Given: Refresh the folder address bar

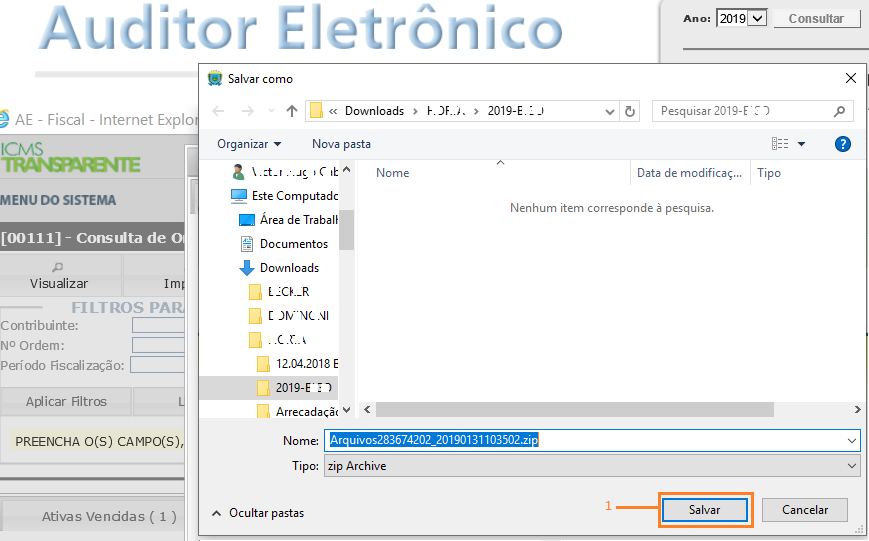Looking at the screenshot, I should [629, 111].
